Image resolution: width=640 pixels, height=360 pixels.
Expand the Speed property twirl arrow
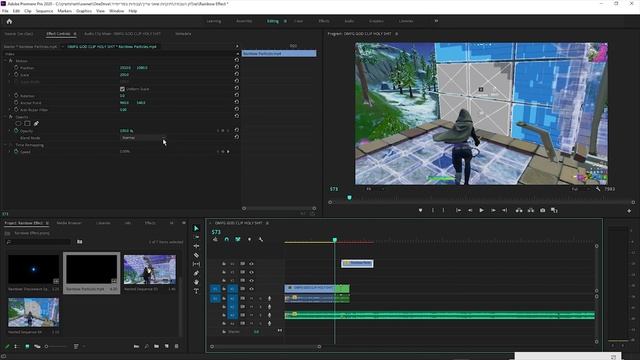tap(10, 151)
